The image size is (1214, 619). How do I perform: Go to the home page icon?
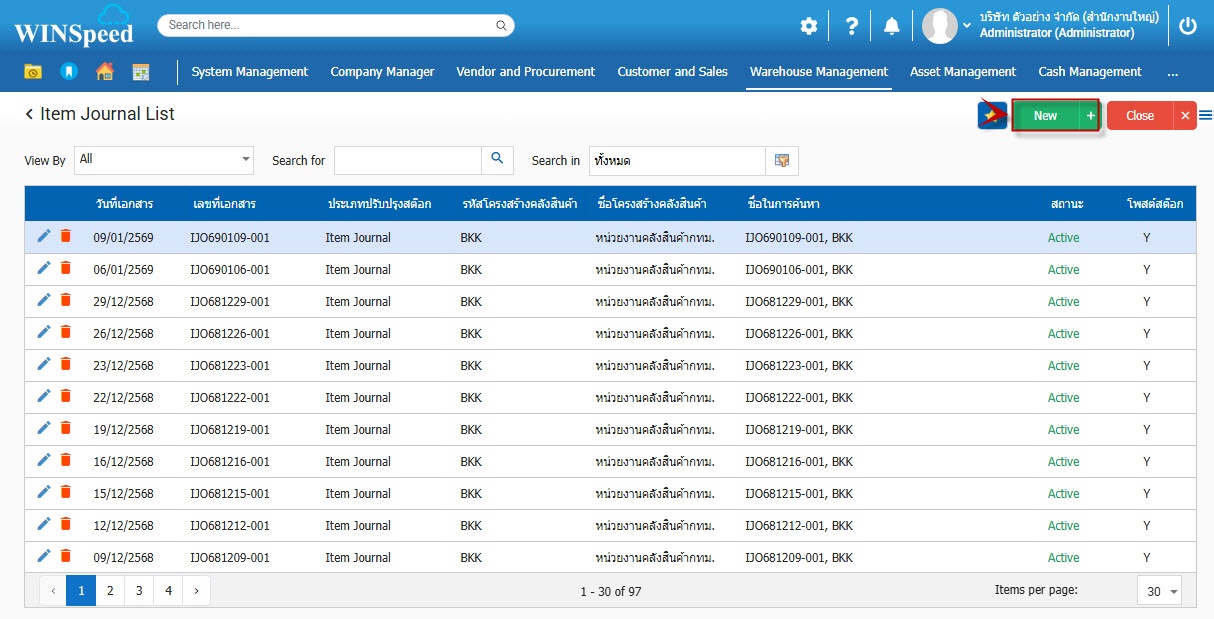(104, 72)
